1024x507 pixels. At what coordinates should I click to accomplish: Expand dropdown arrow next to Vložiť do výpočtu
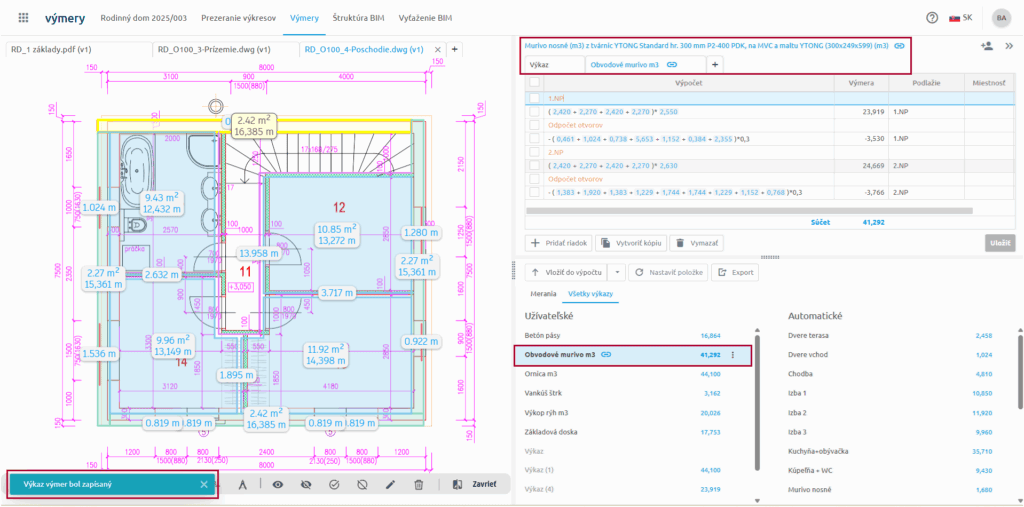coord(618,272)
